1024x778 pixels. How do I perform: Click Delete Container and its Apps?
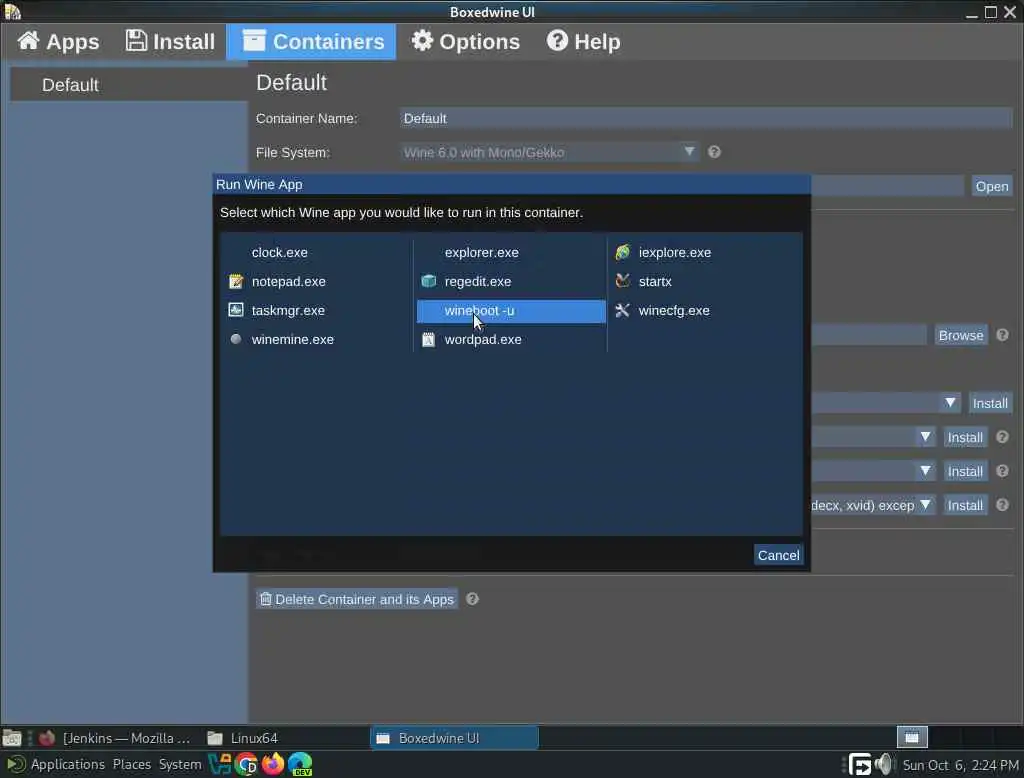(x=357, y=599)
